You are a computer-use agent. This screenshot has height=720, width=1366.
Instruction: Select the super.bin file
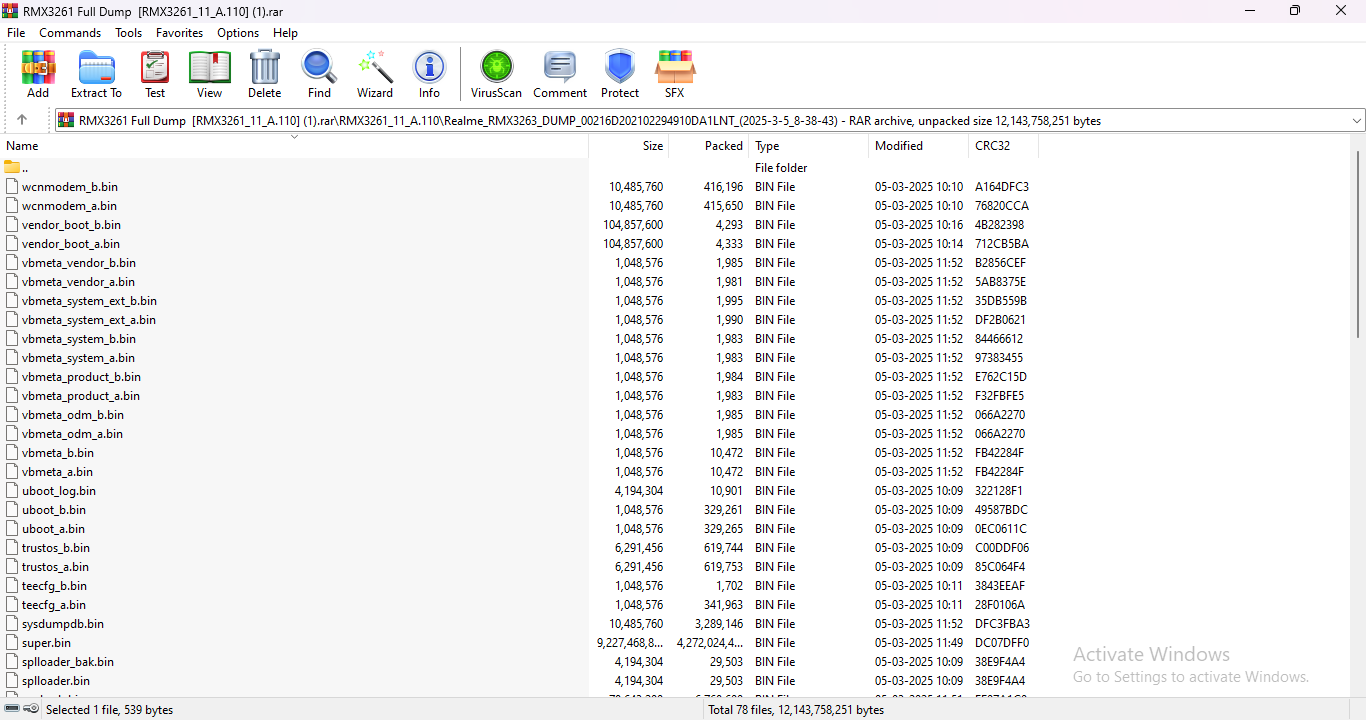coord(47,643)
